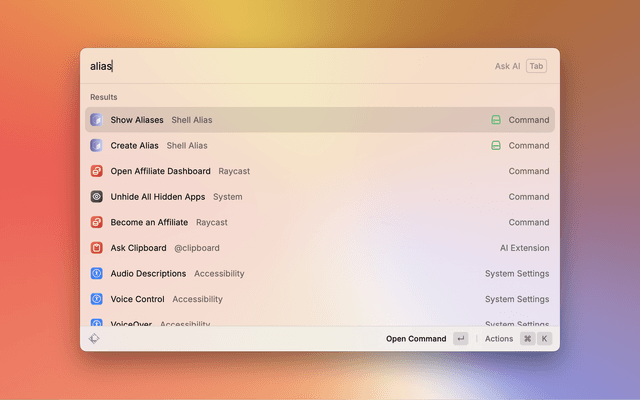Open the Voice Control system setting
This screenshot has height=400, width=640.
pos(137,299)
